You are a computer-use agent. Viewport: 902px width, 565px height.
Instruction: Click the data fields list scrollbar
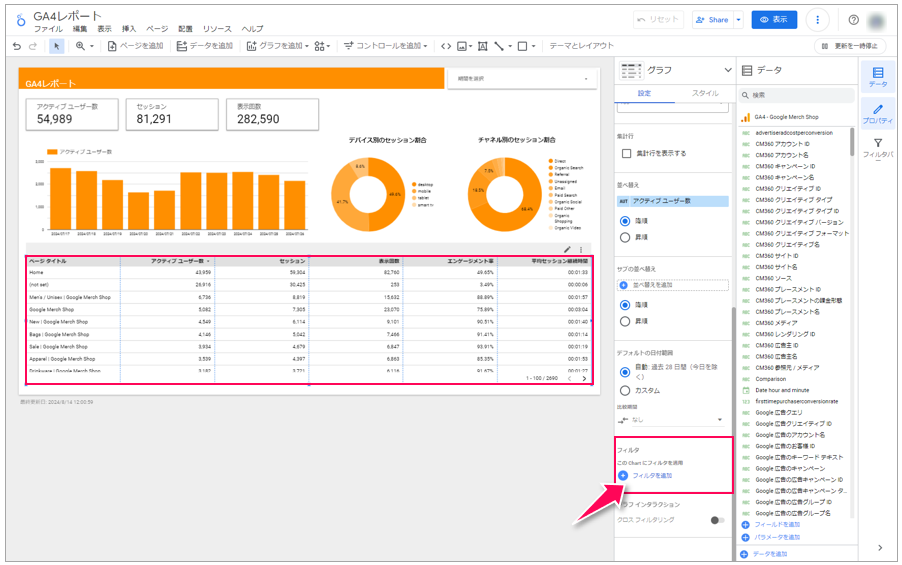(852, 142)
